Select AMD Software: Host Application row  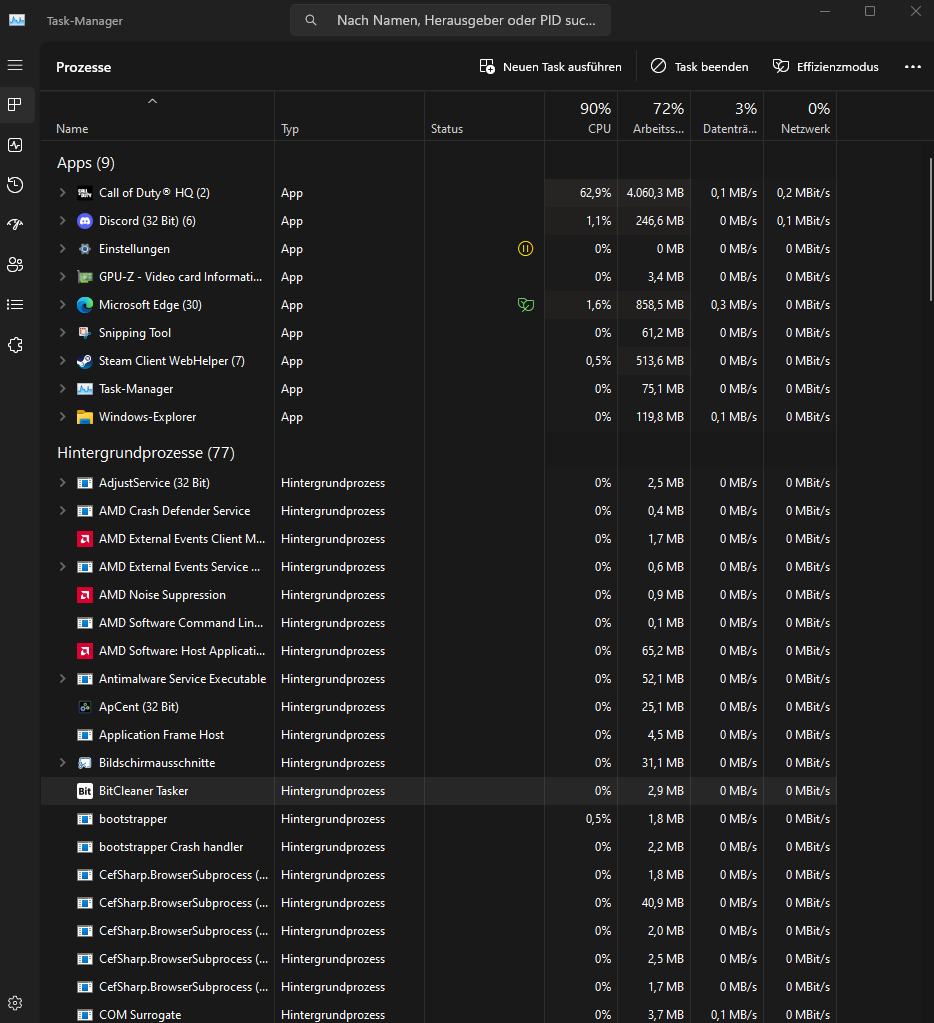(x=438, y=651)
